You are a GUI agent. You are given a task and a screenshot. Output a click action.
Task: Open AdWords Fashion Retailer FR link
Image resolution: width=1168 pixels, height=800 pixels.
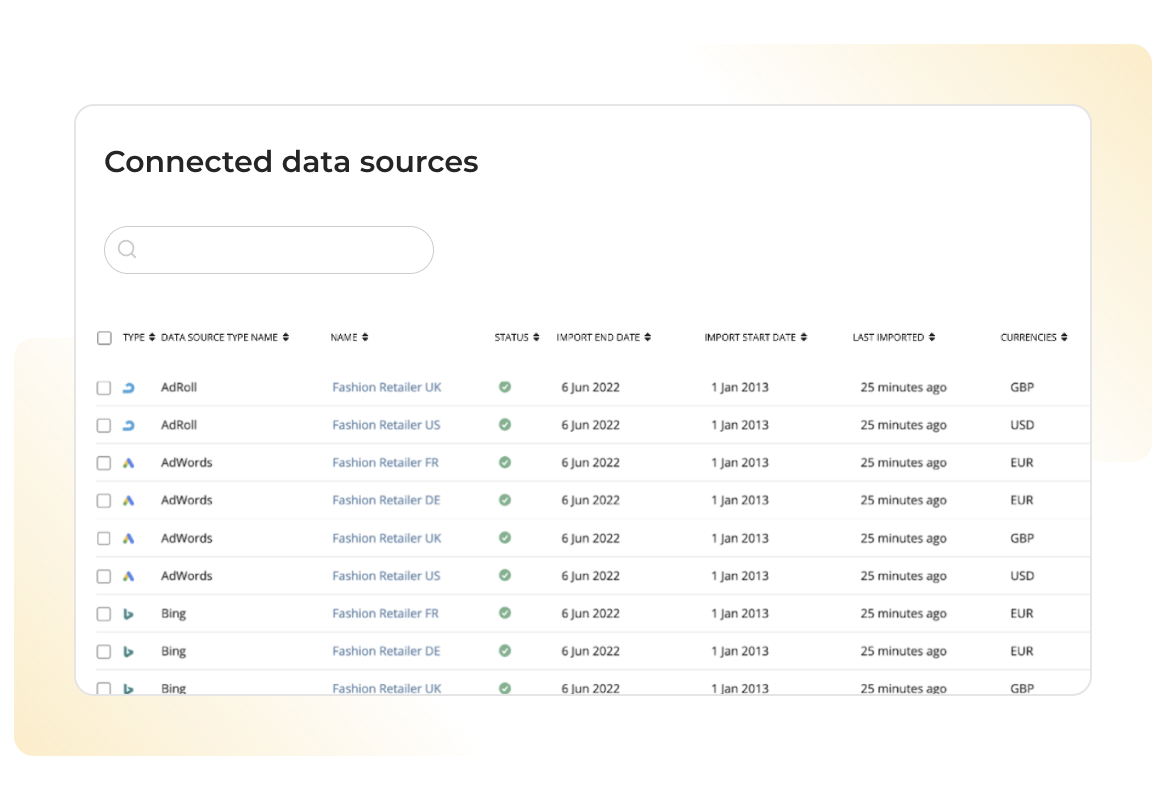[x=385, y=463]
